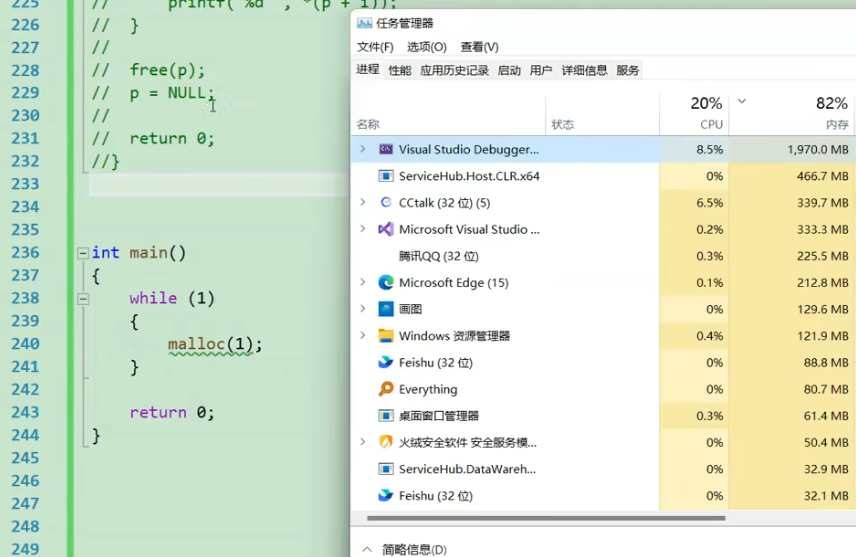Click line number 244 in the gutter
The height and width of the screenshot is (557, 856).
point(26,435)
